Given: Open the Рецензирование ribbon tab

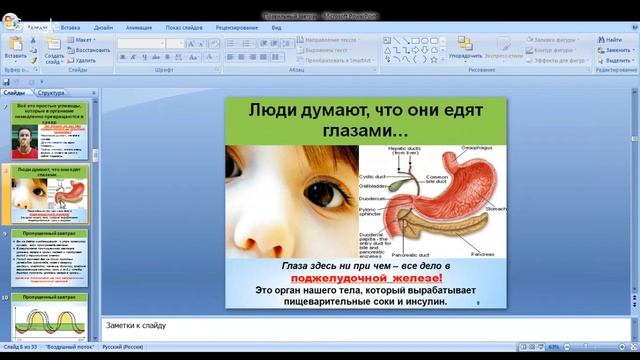Looking at the screenshot, I should [x=237, y=28].
